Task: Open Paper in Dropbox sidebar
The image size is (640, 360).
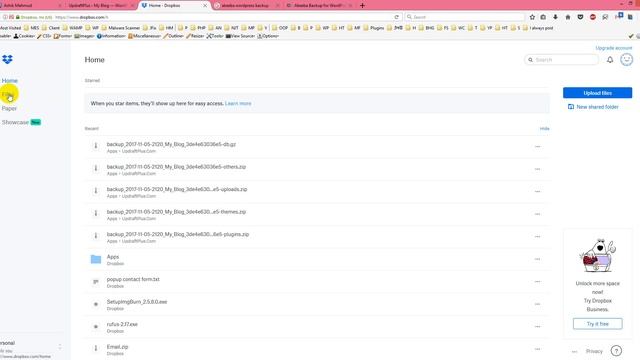Action: point(9,108)
